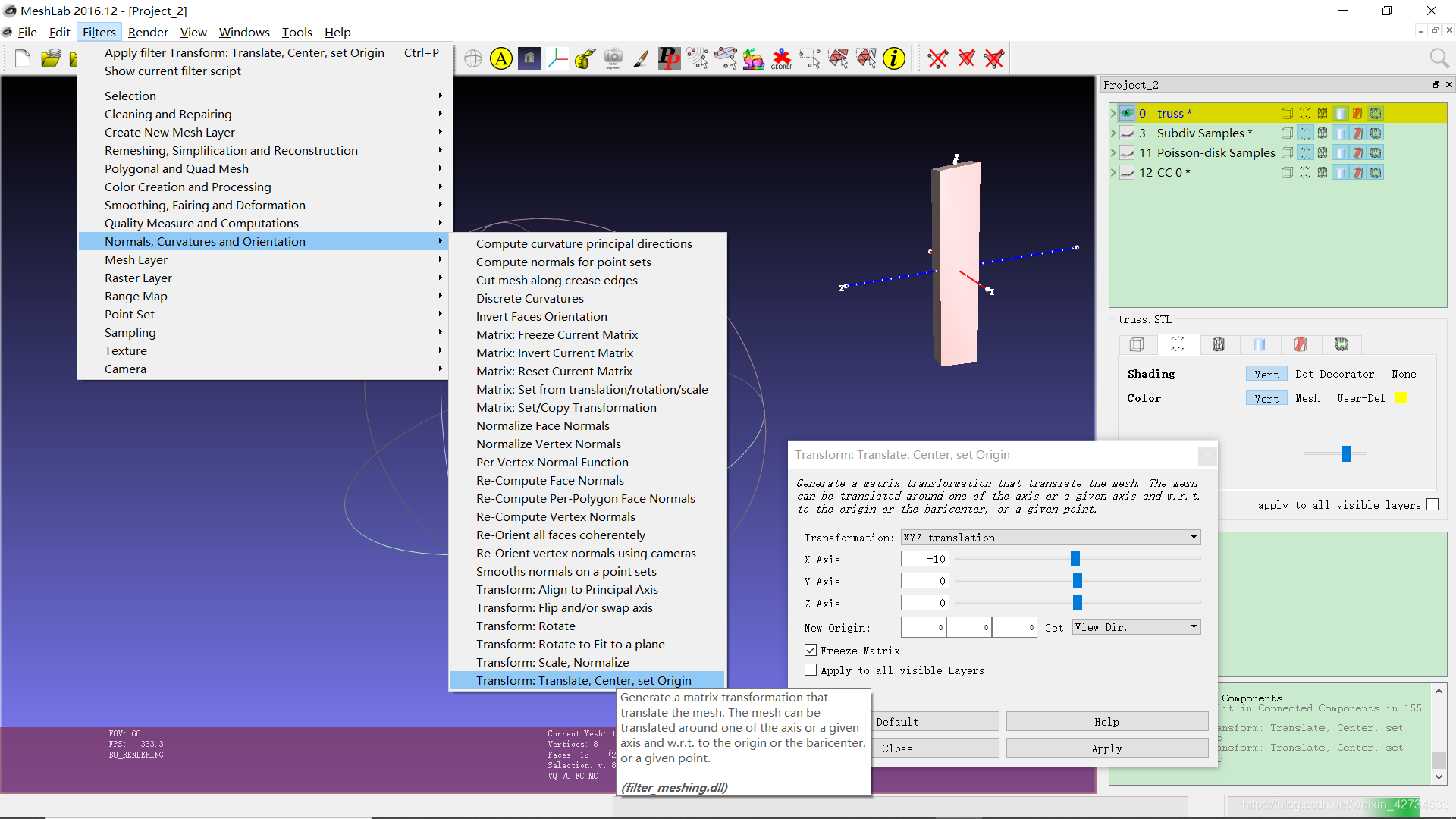Screen dimensions: 1456x819
Task: Expand the Sampling filter submenu
Action: coord(130,332)
